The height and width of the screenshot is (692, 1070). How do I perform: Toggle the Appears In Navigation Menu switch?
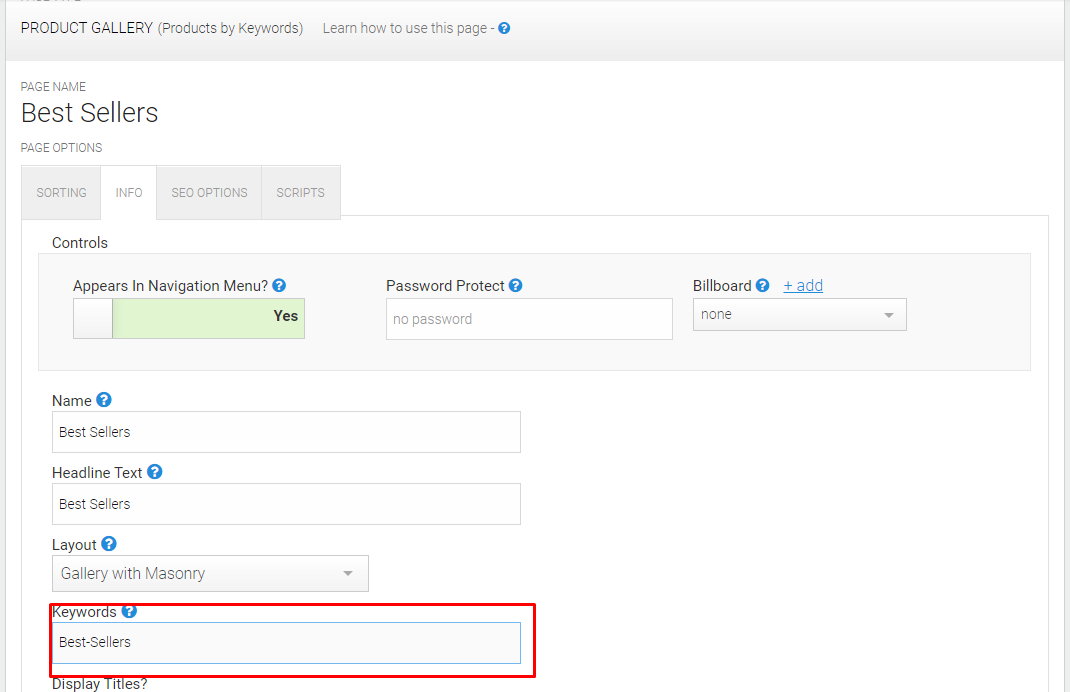tap(189, 318)
